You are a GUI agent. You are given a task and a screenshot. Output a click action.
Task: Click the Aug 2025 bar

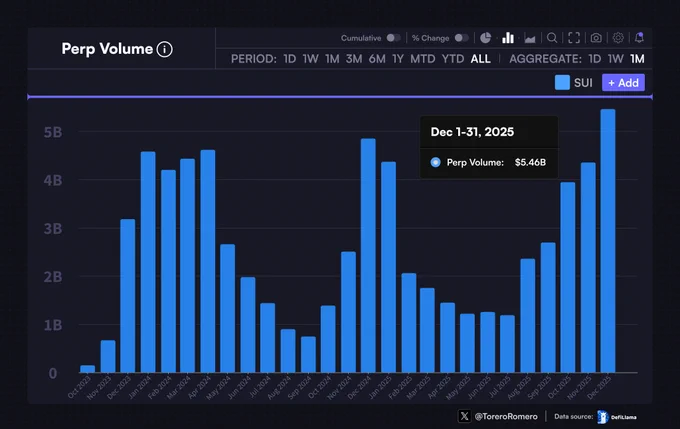528,315
